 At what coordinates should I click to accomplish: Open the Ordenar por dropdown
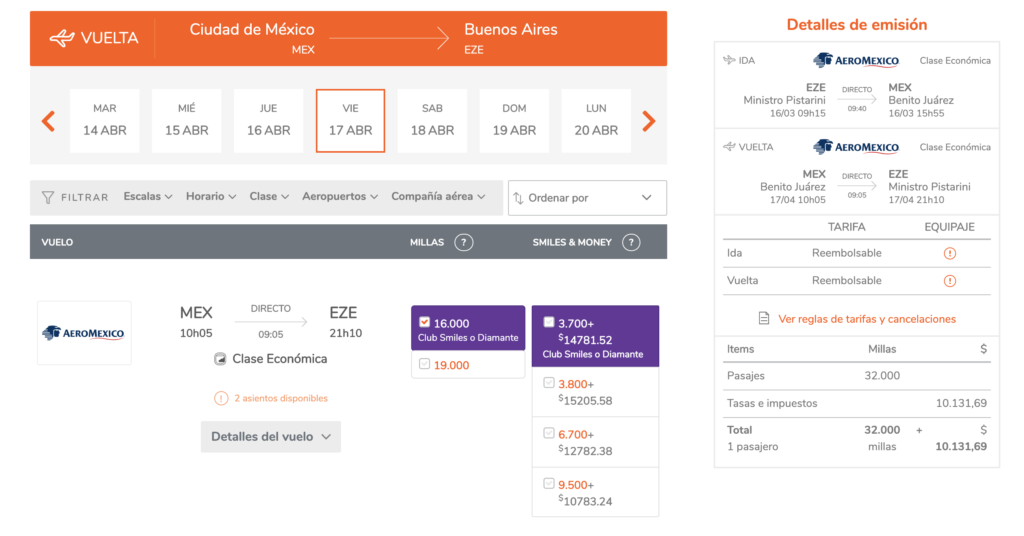click(587, 198)
